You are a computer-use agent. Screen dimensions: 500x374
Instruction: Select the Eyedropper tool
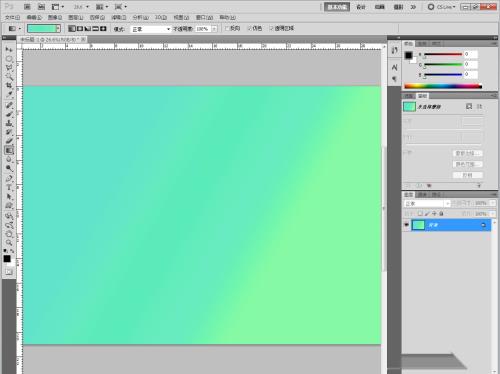point(9,95)
